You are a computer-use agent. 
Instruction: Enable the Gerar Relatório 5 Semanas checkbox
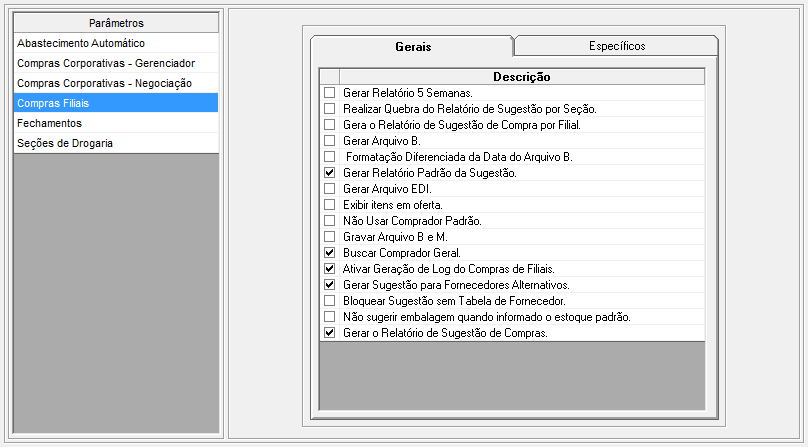(329, 93)
